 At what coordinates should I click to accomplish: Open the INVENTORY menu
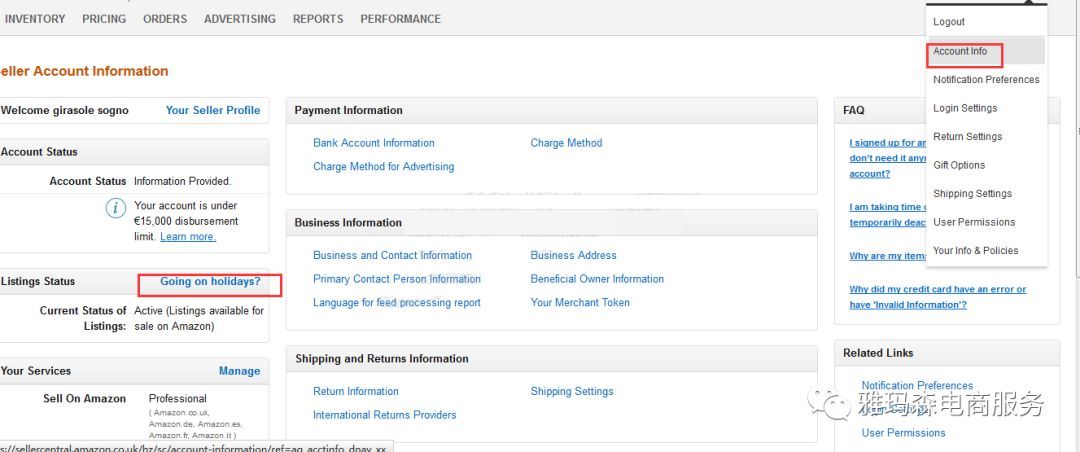pos(35,19)
